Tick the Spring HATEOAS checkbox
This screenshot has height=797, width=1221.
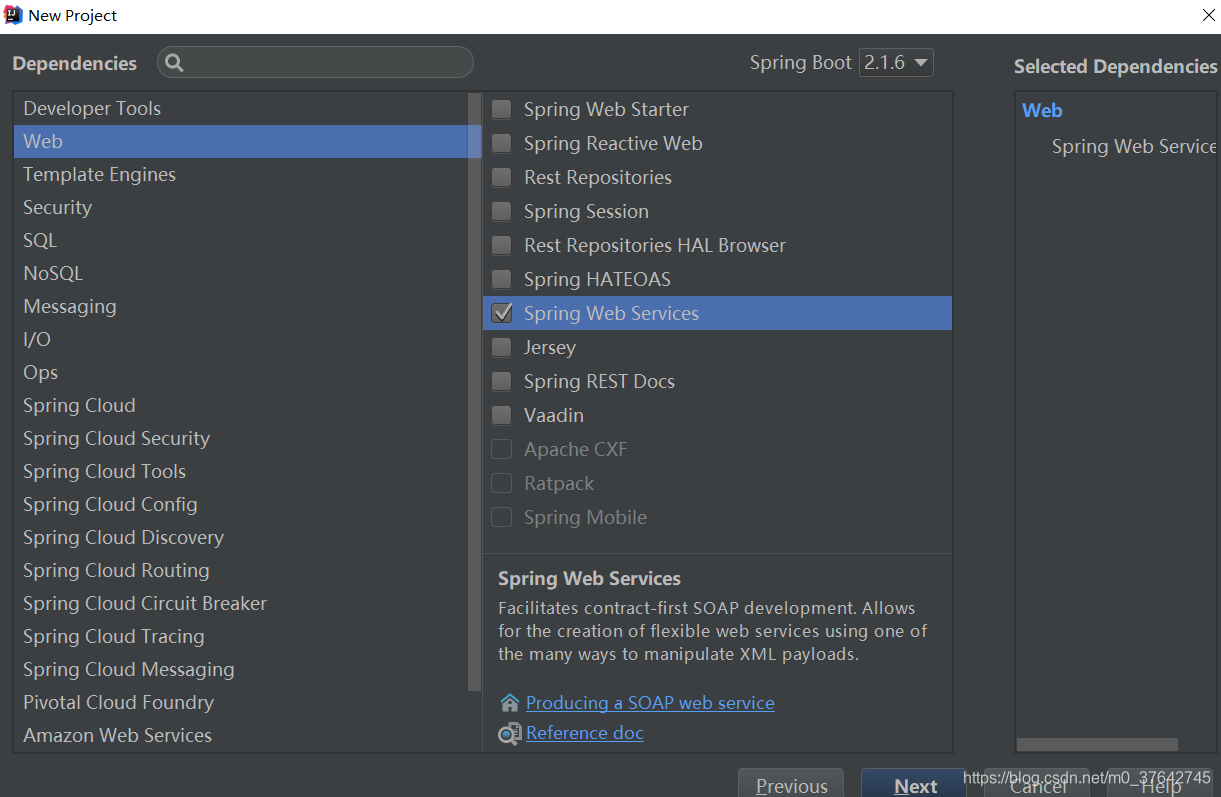[x=502, y=279]
